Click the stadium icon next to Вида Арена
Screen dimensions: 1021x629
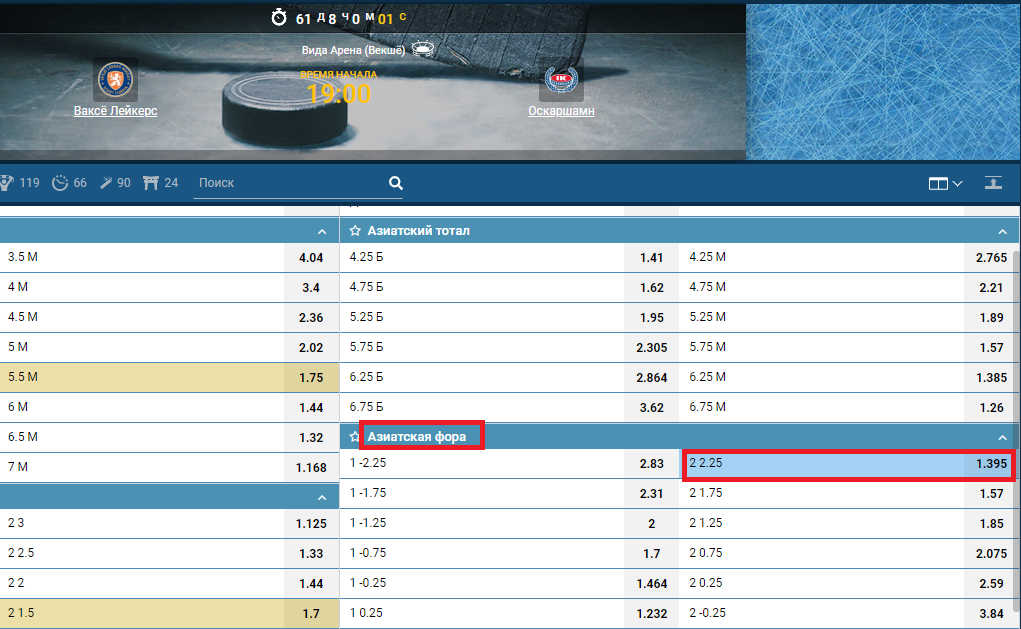click(x=422, y=49)
